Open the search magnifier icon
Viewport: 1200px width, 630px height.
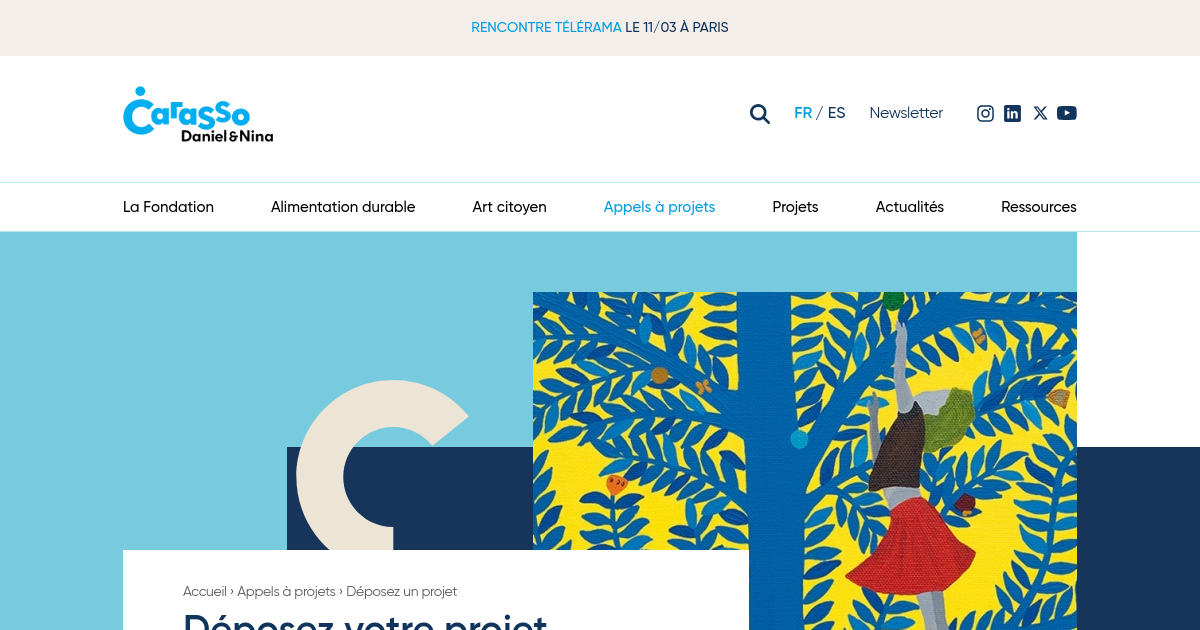click(760, 114)
